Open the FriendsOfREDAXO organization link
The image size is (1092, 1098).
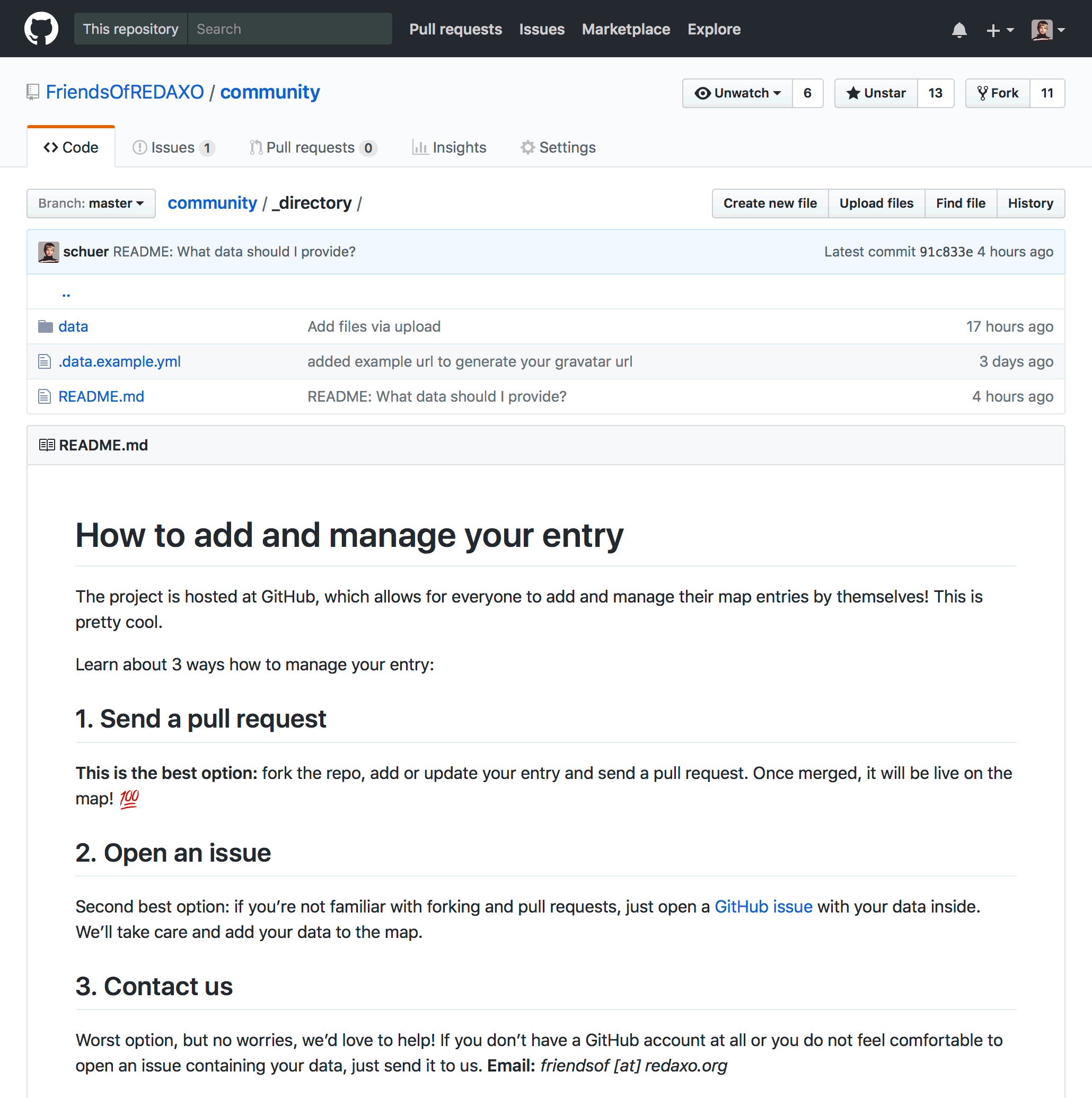[125, 92]
